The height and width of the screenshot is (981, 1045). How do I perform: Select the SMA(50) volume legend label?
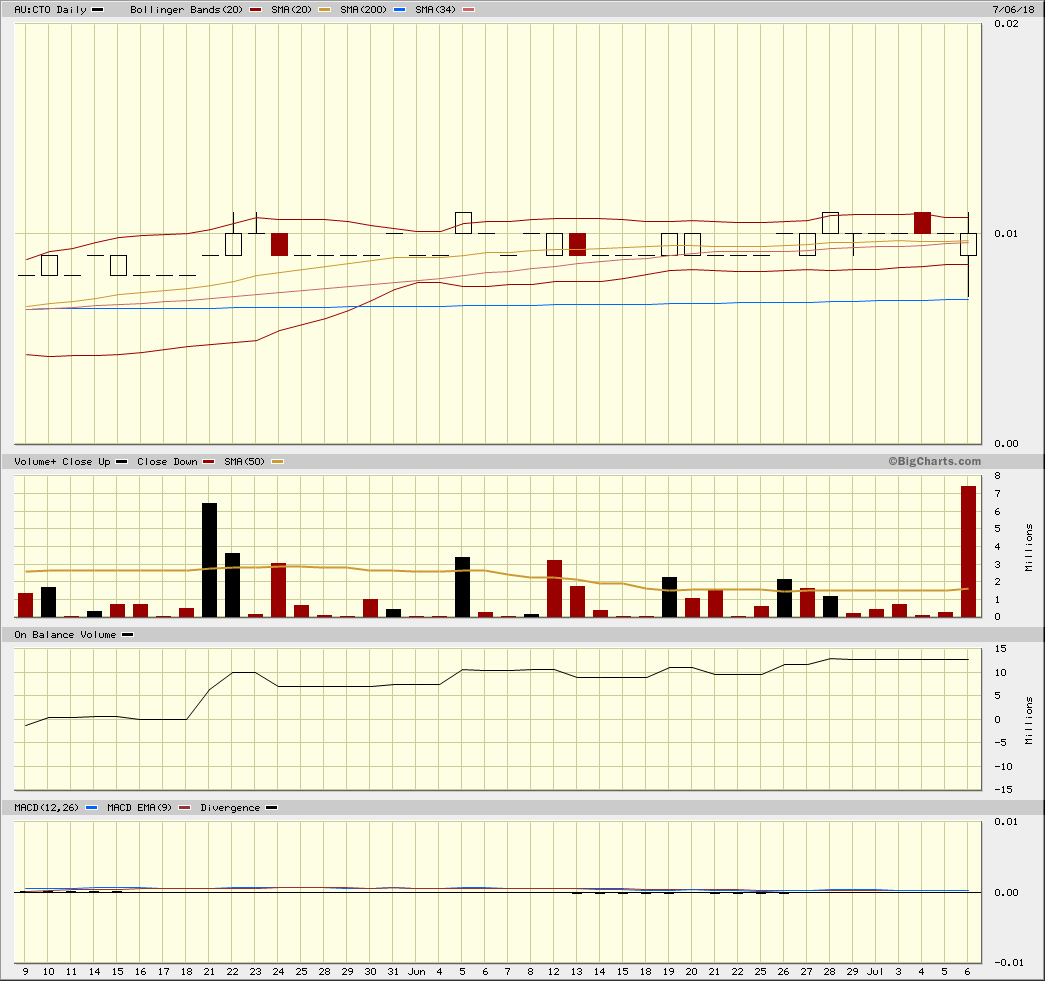tap(245, 462)
